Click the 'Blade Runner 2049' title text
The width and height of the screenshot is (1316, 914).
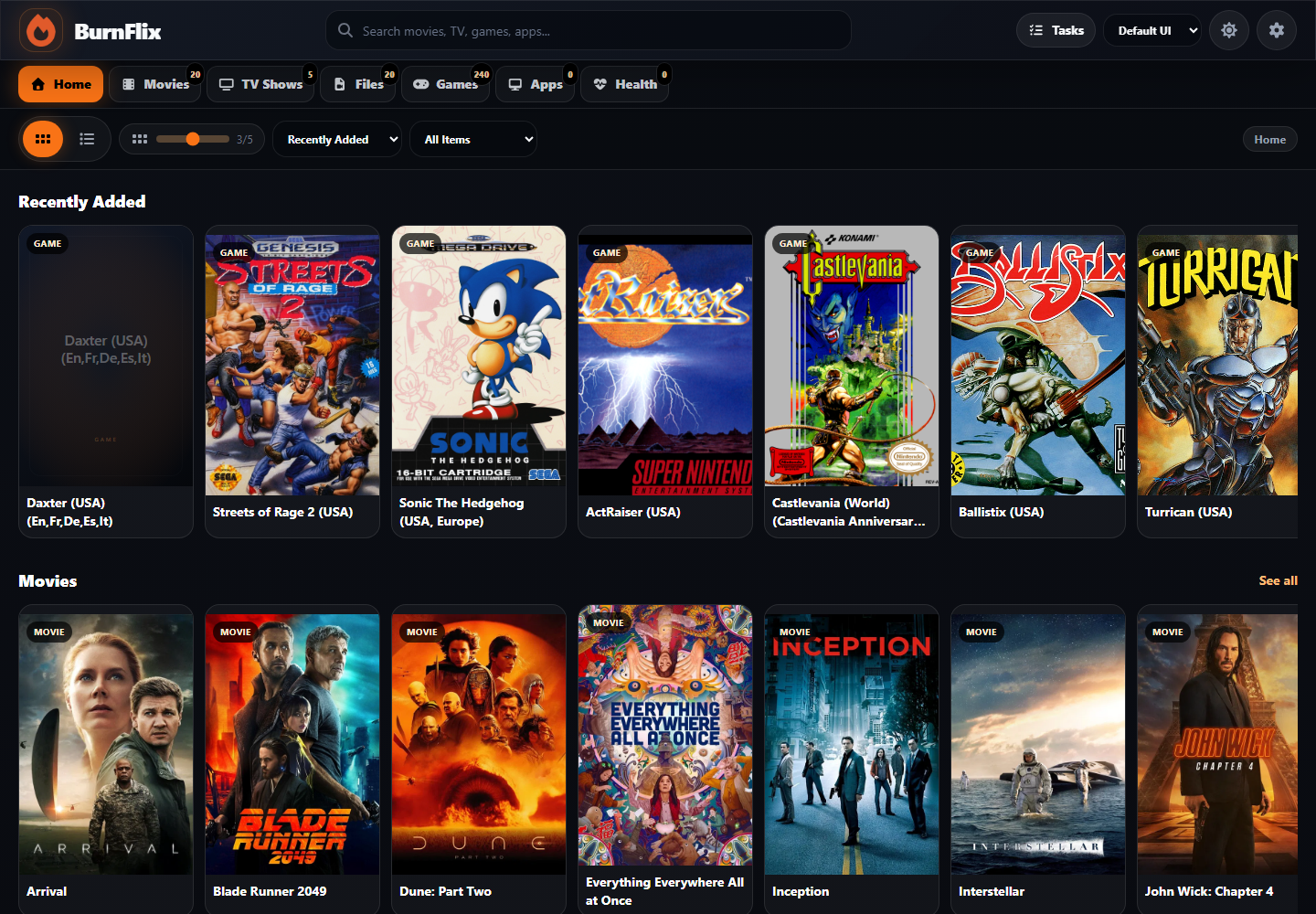(x=270, y=891)
